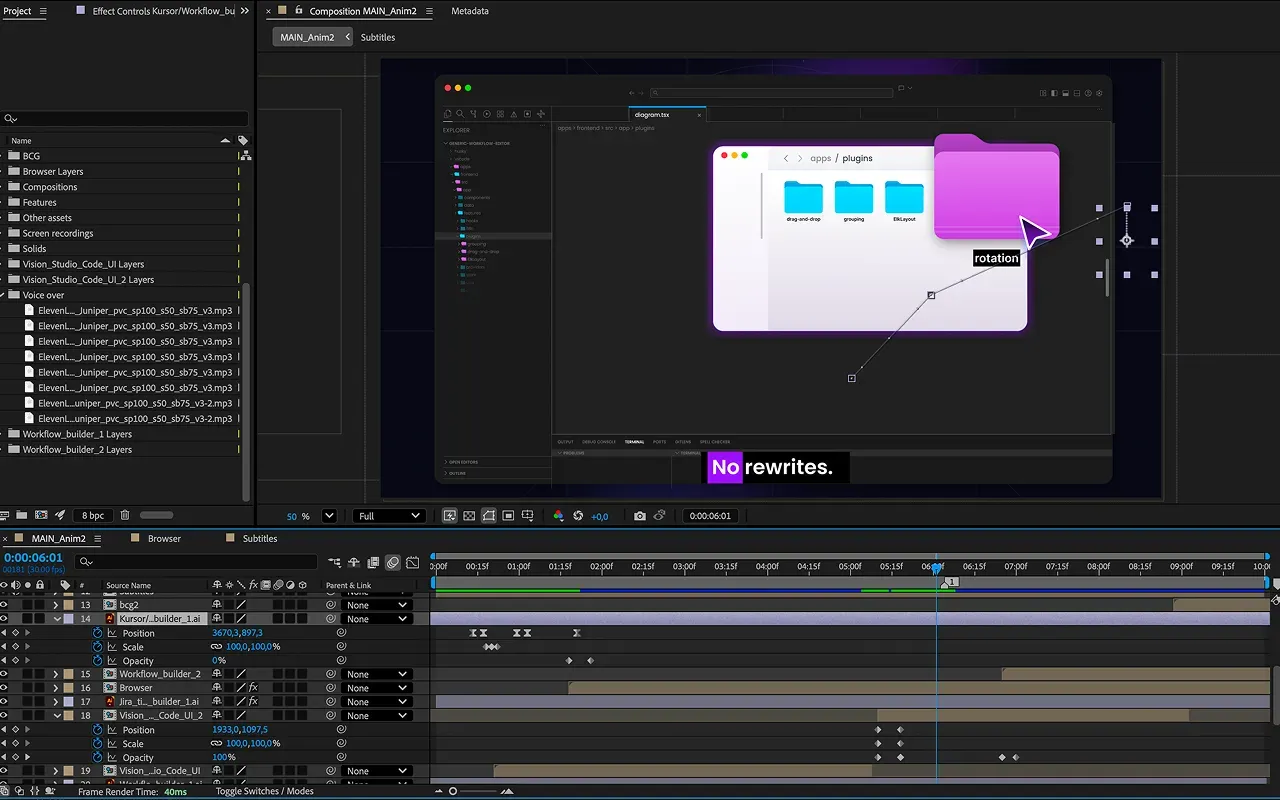The height and width of the screenshot is (800, 1280).
Task: Expand the Workflow_builder_2 layer
Action: pyautogui.click(x=56, y=674)
